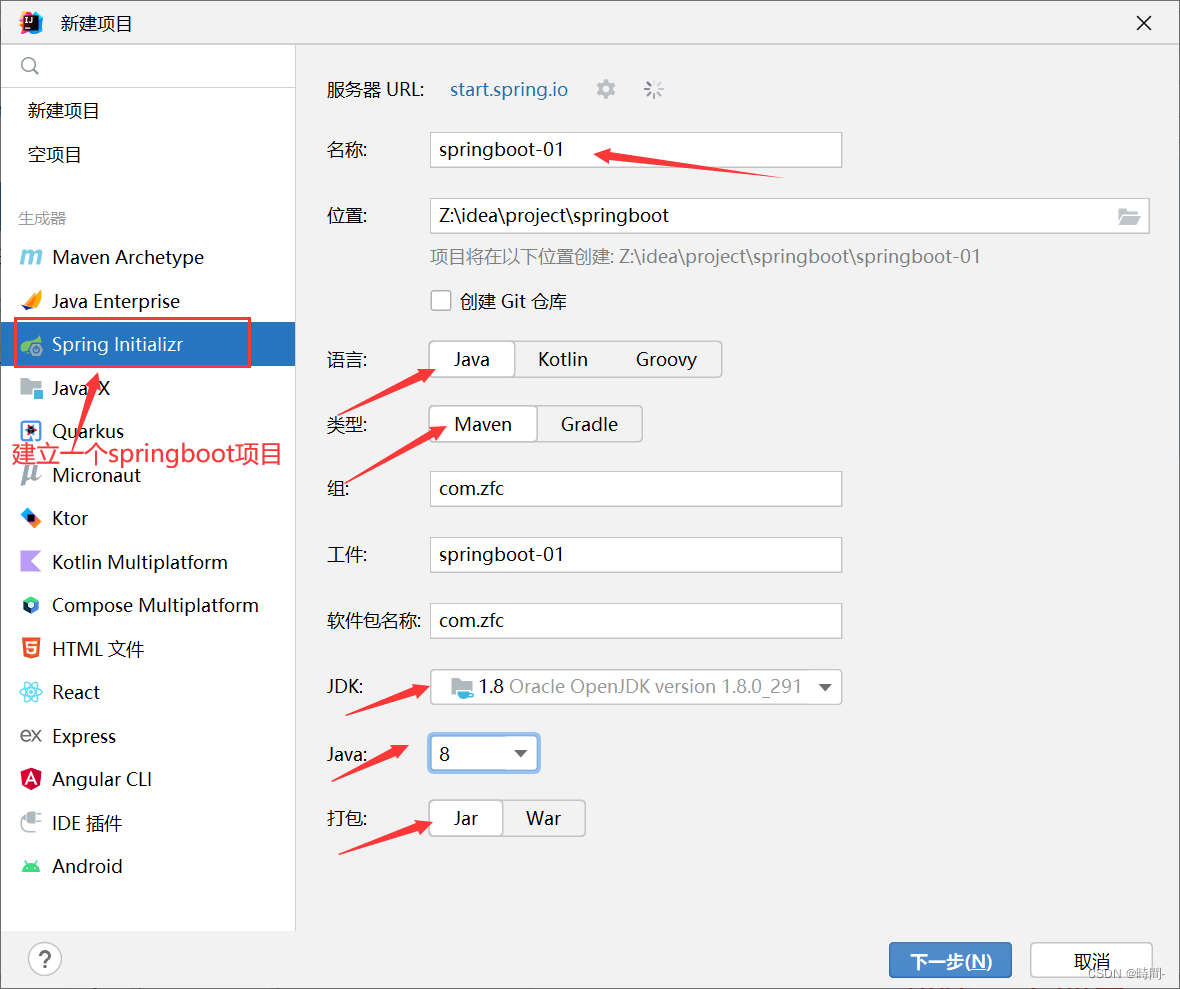Select the IDE 插件 generator
Screen dimensions: 1180x989
[148, 823]
